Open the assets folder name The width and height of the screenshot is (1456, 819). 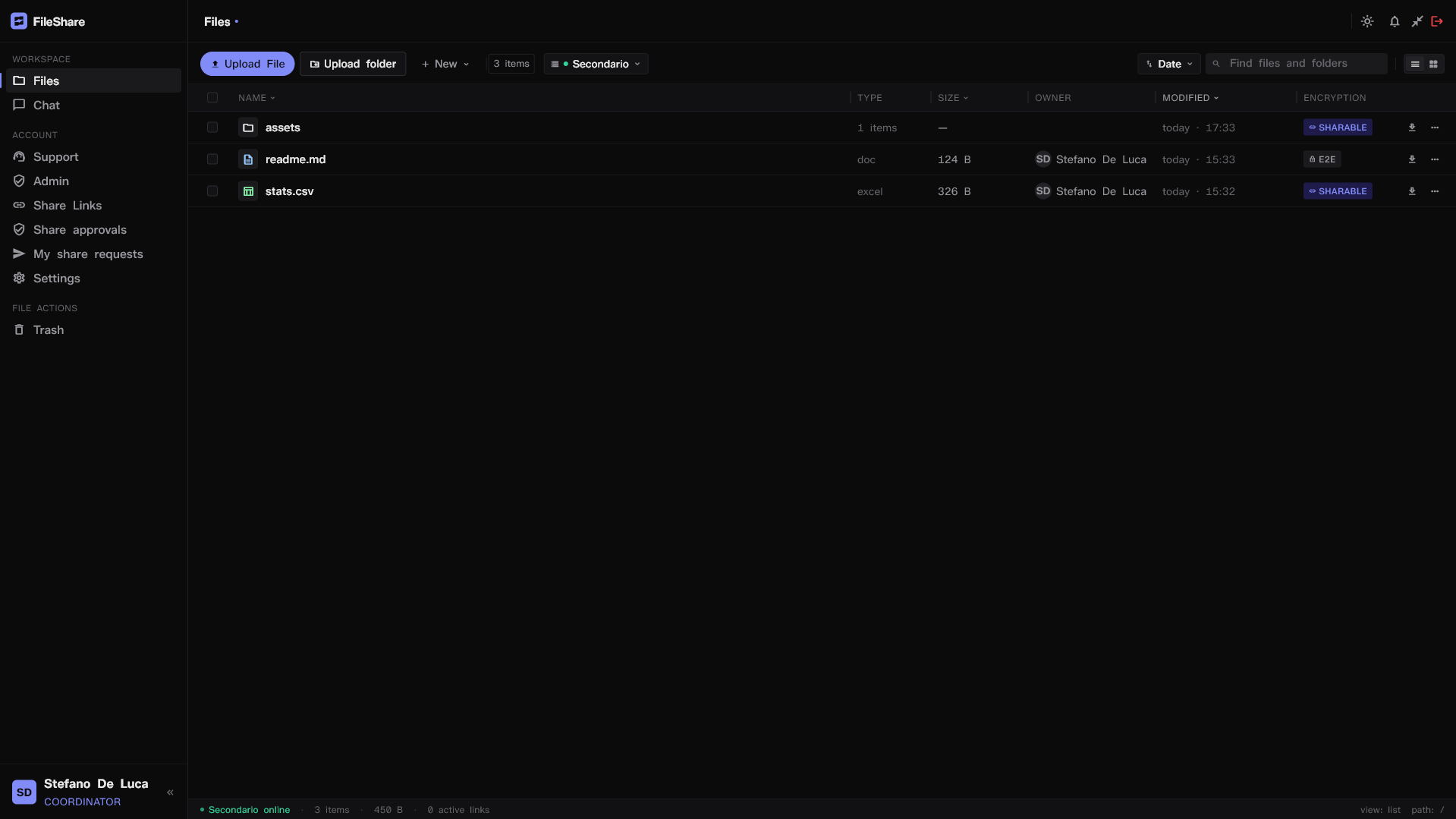click(x=283, y=128)
